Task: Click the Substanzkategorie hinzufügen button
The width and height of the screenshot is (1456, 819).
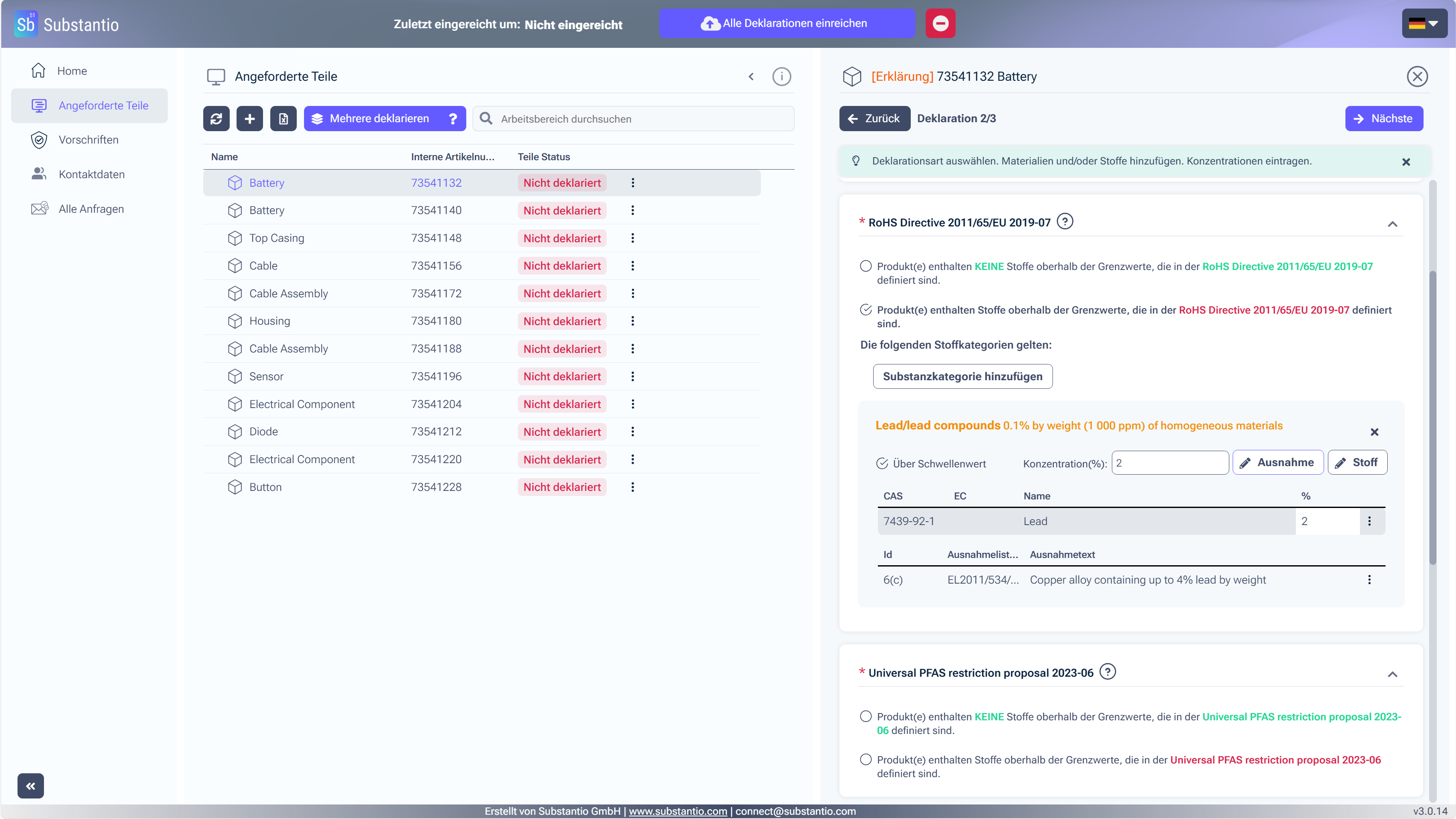Action: click(x=962, y=376)
